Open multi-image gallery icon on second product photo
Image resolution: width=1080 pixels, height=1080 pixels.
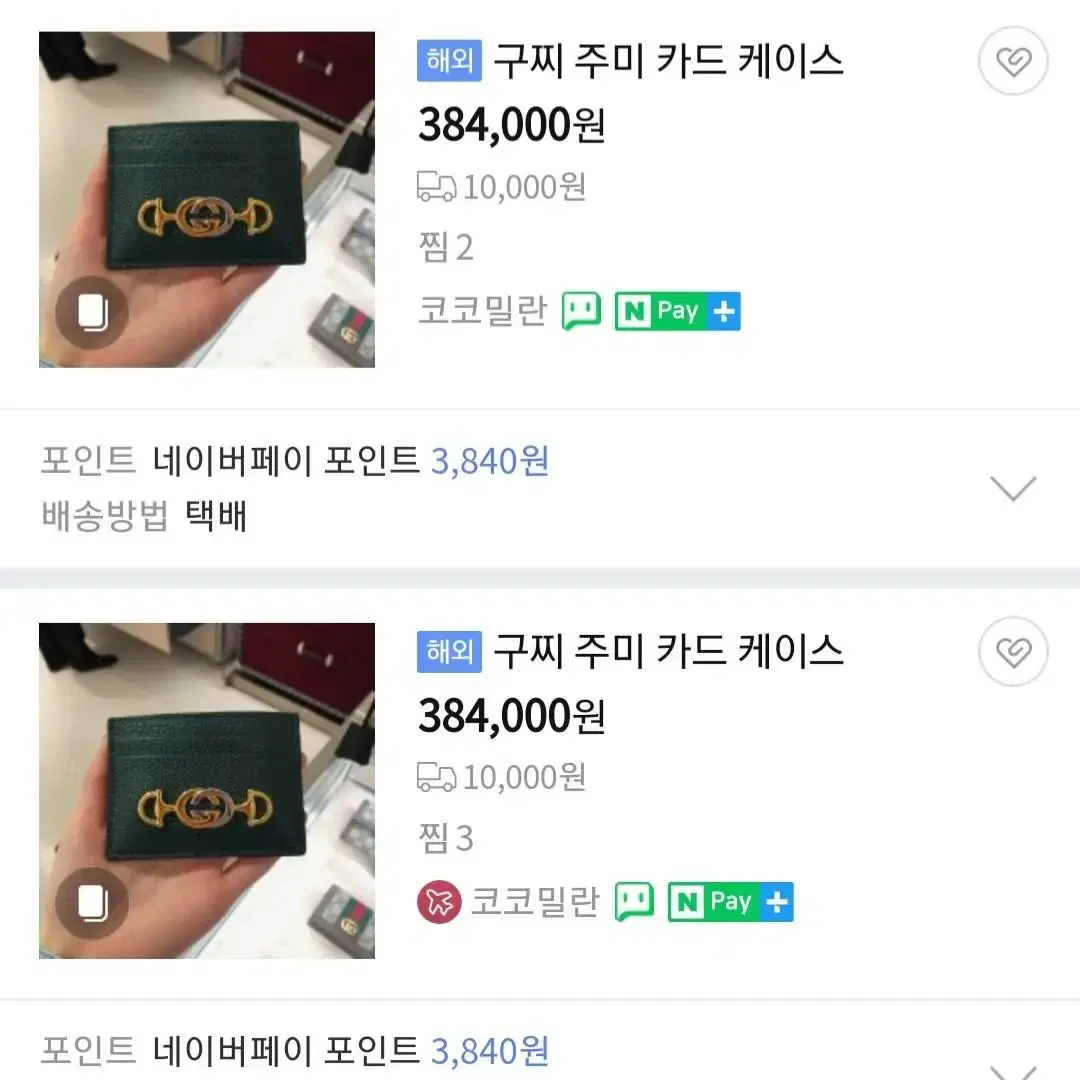click(92, 903)
